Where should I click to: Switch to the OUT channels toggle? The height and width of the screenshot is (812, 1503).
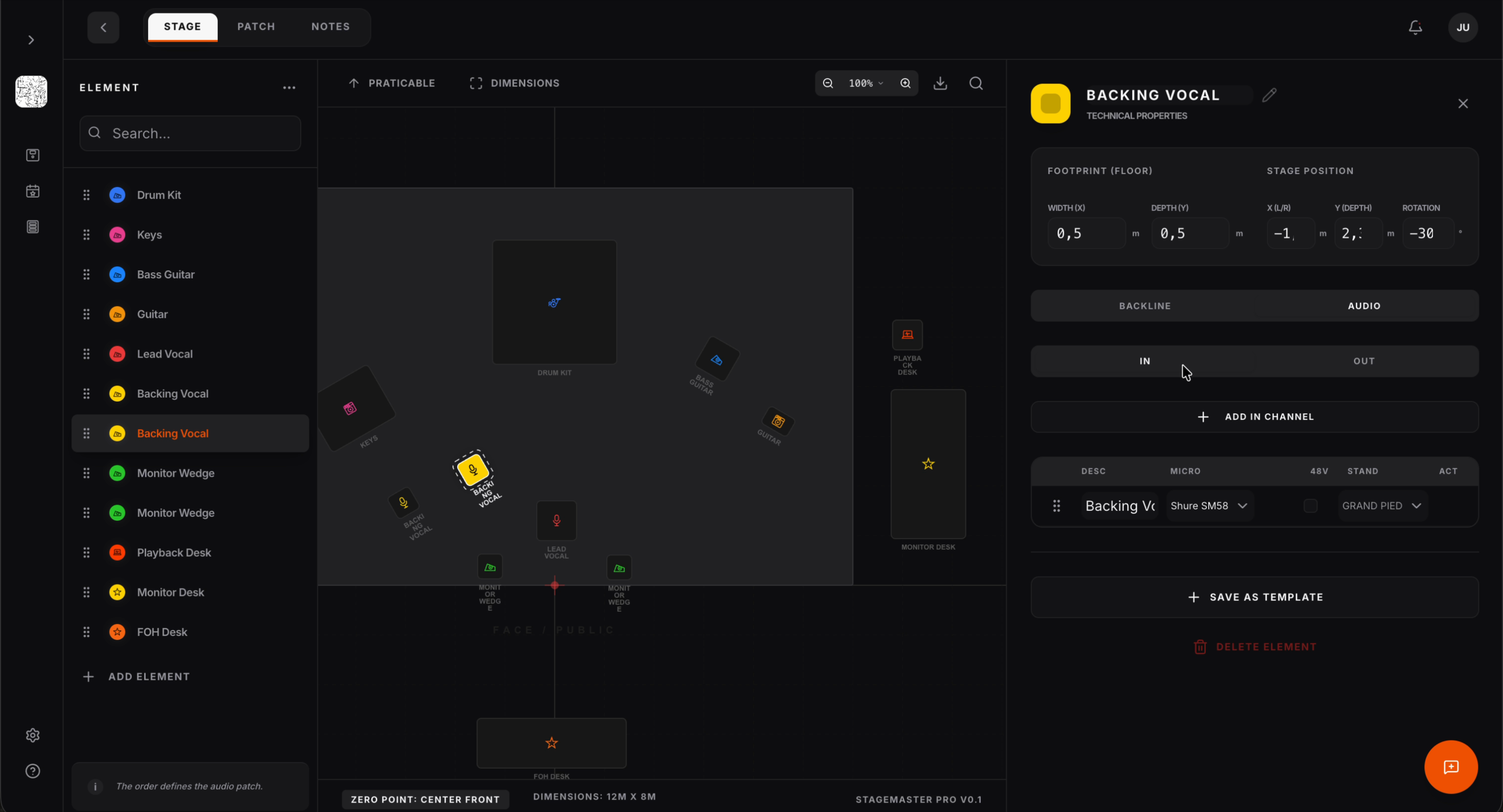pos(1363,361)
